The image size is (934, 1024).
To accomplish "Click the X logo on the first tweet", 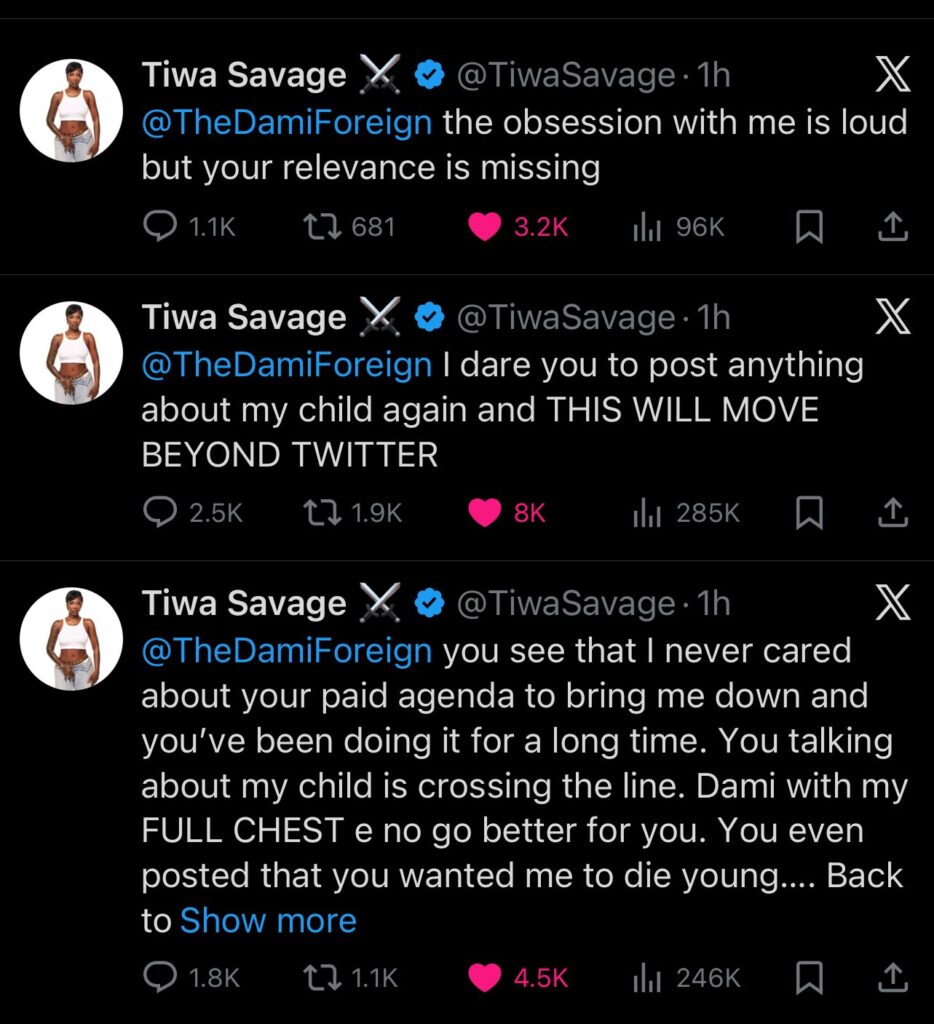I will click(x=893, y=73).
